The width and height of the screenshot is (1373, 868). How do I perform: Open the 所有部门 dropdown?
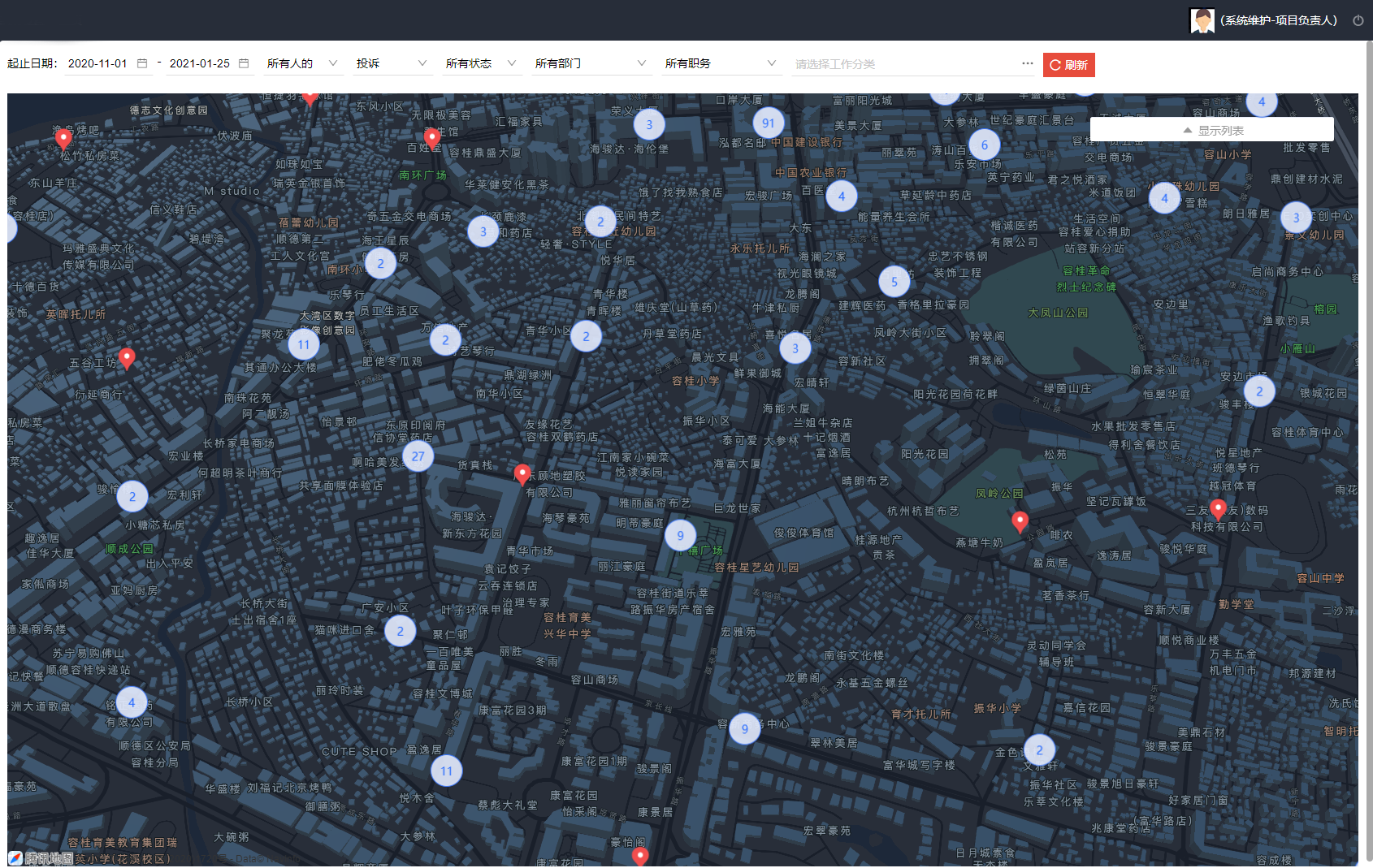(591, 63)
